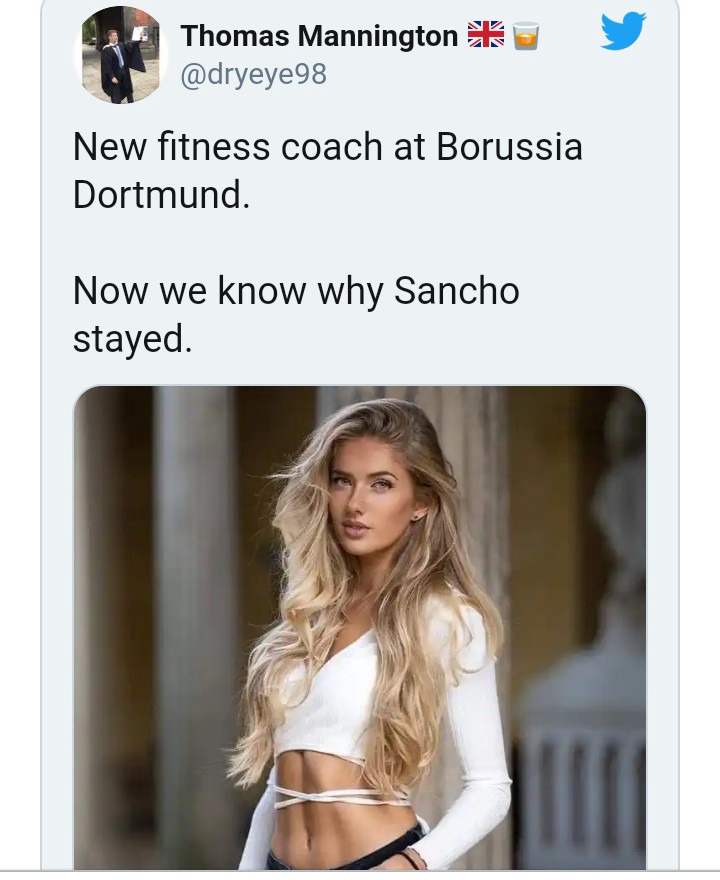Screen dimensions: 720x880
Task: Click the UK flag emoji beside the name
Action: point(486,36)
